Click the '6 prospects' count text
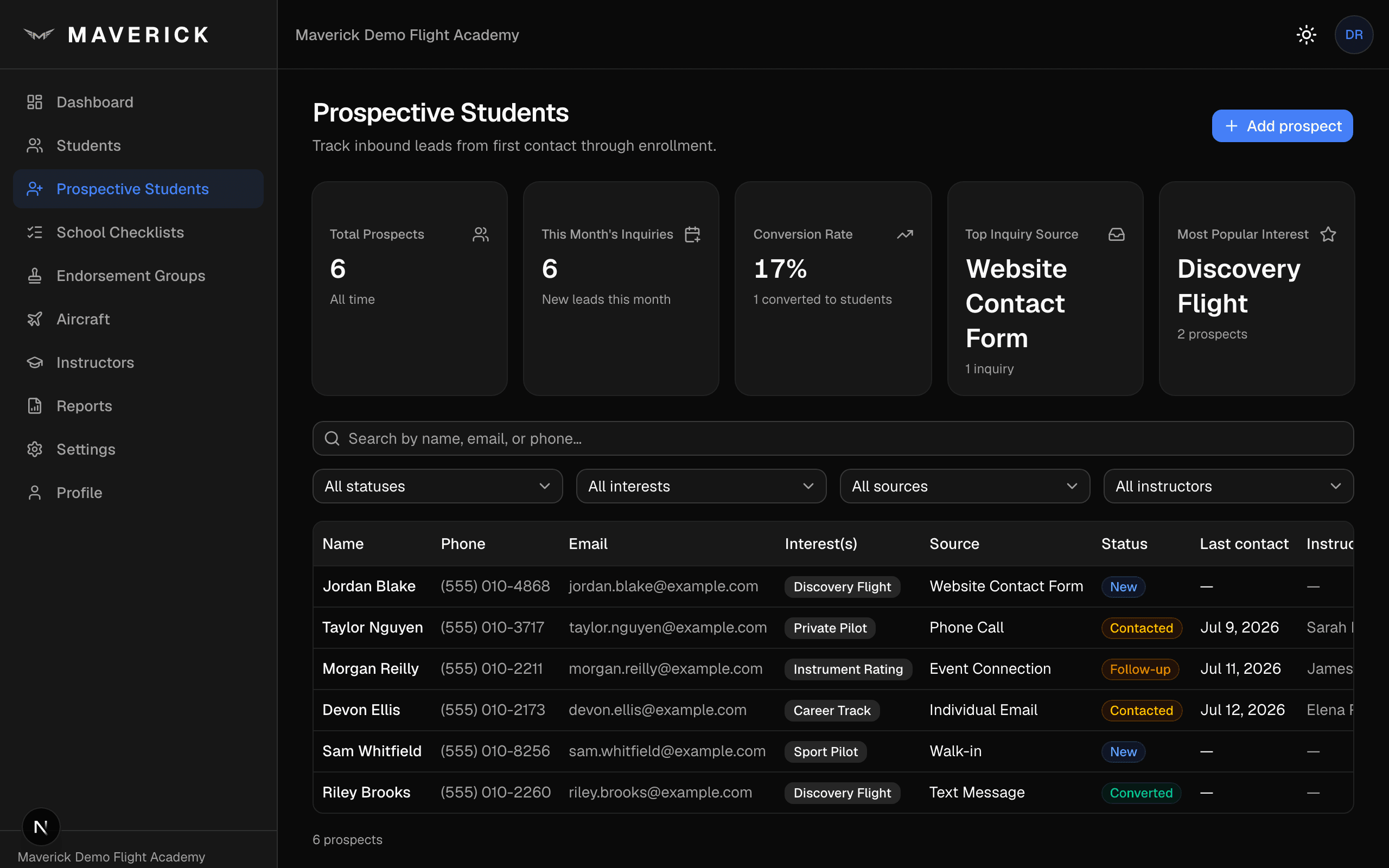 [x=347, y=840]
